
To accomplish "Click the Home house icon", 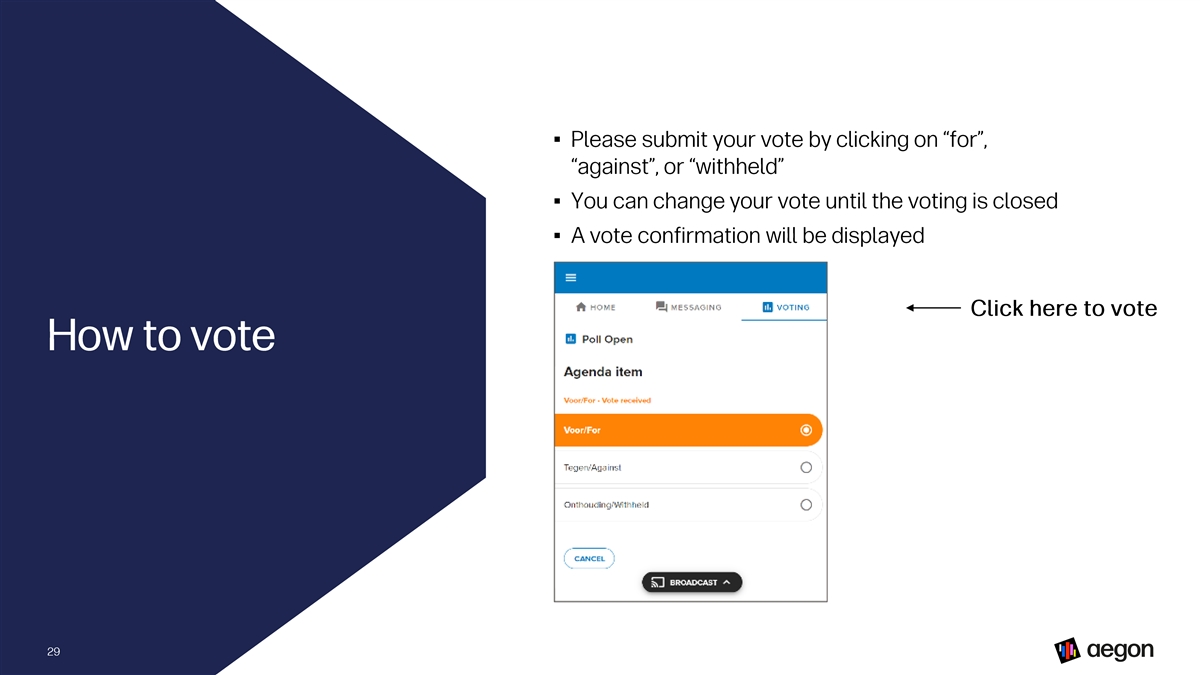I will pyautogui.click(x=581, y=307).
